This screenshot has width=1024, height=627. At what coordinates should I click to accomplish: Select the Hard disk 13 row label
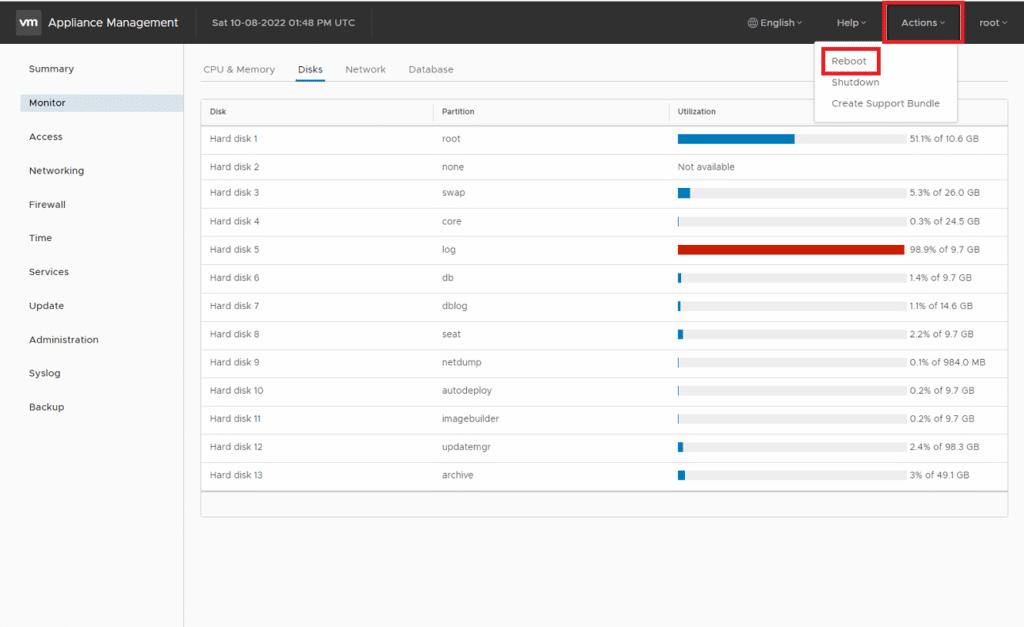click(236, 475)
